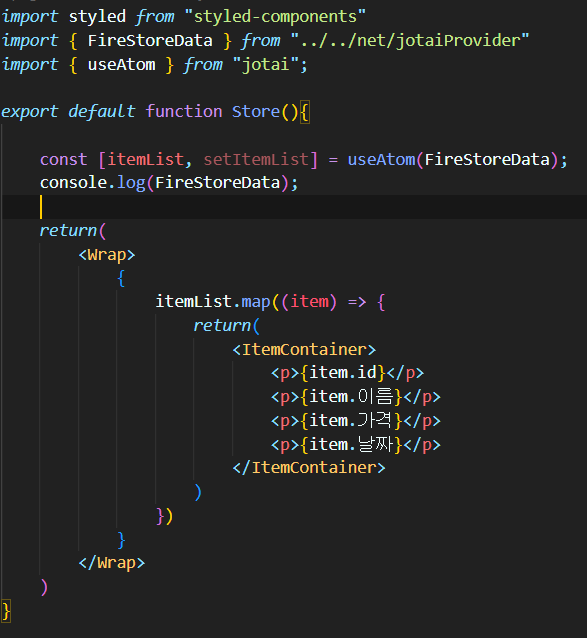Click itemList in the const declaration
This screenshot has width=587, height=638.
tap(145, 160)
